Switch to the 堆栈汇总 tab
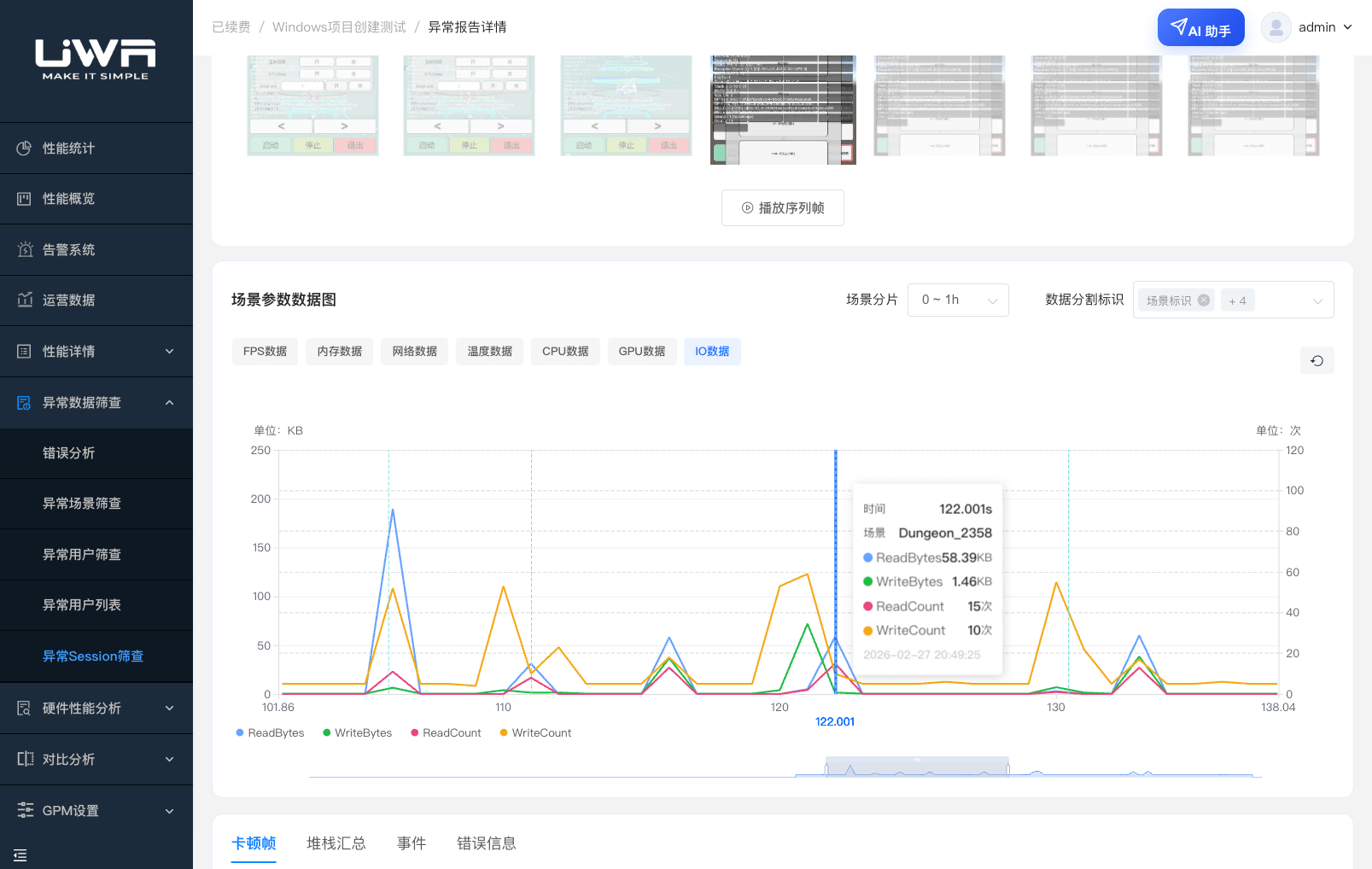This screenshot has height=869, width=1372. point(336,843)
